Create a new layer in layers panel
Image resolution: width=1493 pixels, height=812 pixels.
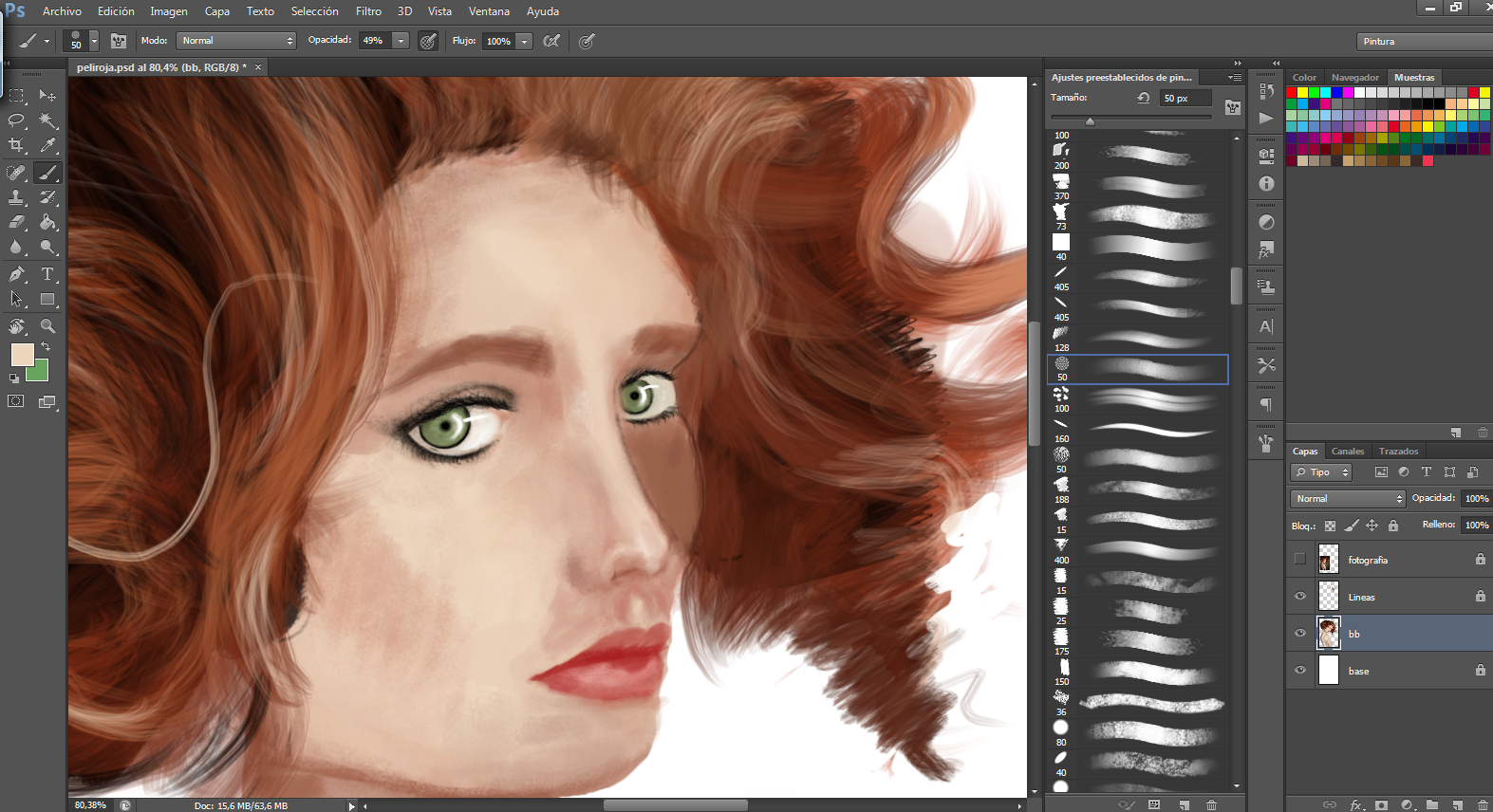(1457, 805)
